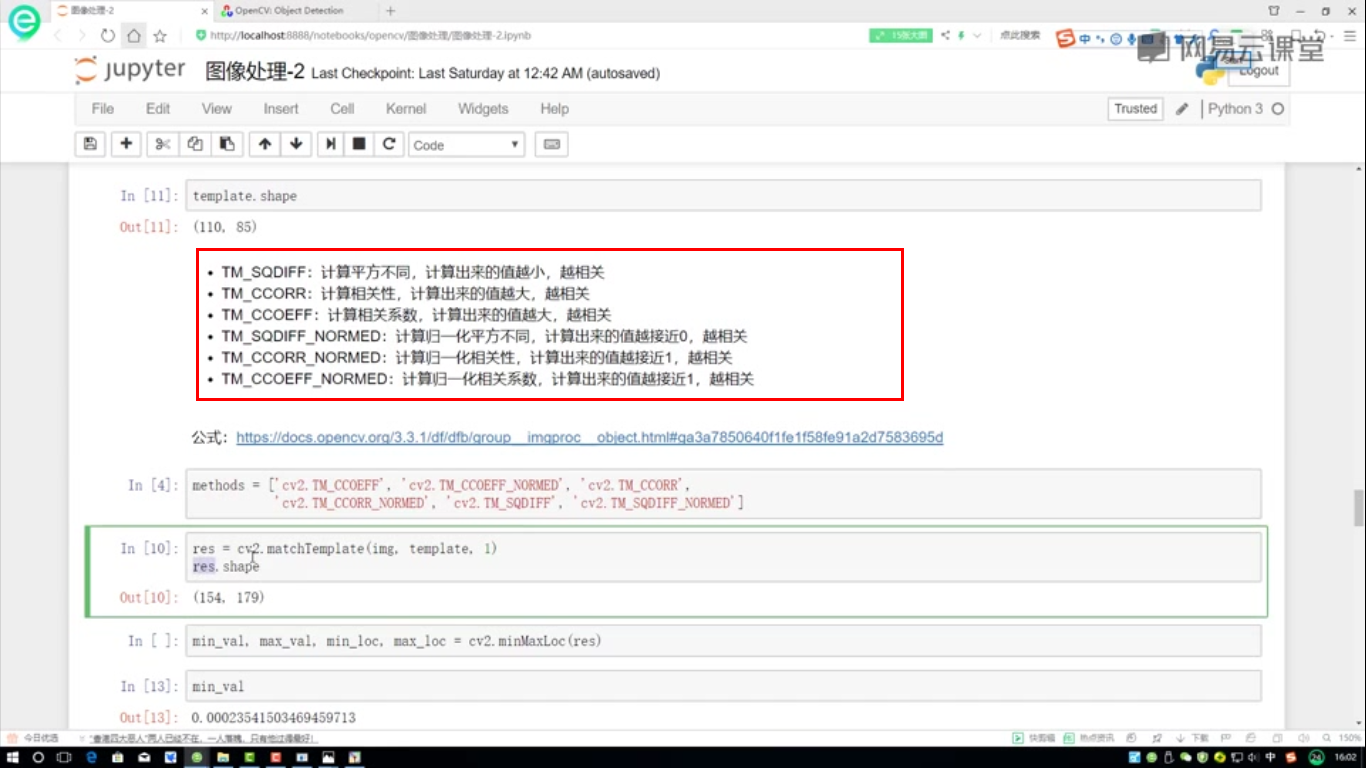Viewport: 1366px width, 768px height.
Task: Open the Edit menu
Action: 158,109
